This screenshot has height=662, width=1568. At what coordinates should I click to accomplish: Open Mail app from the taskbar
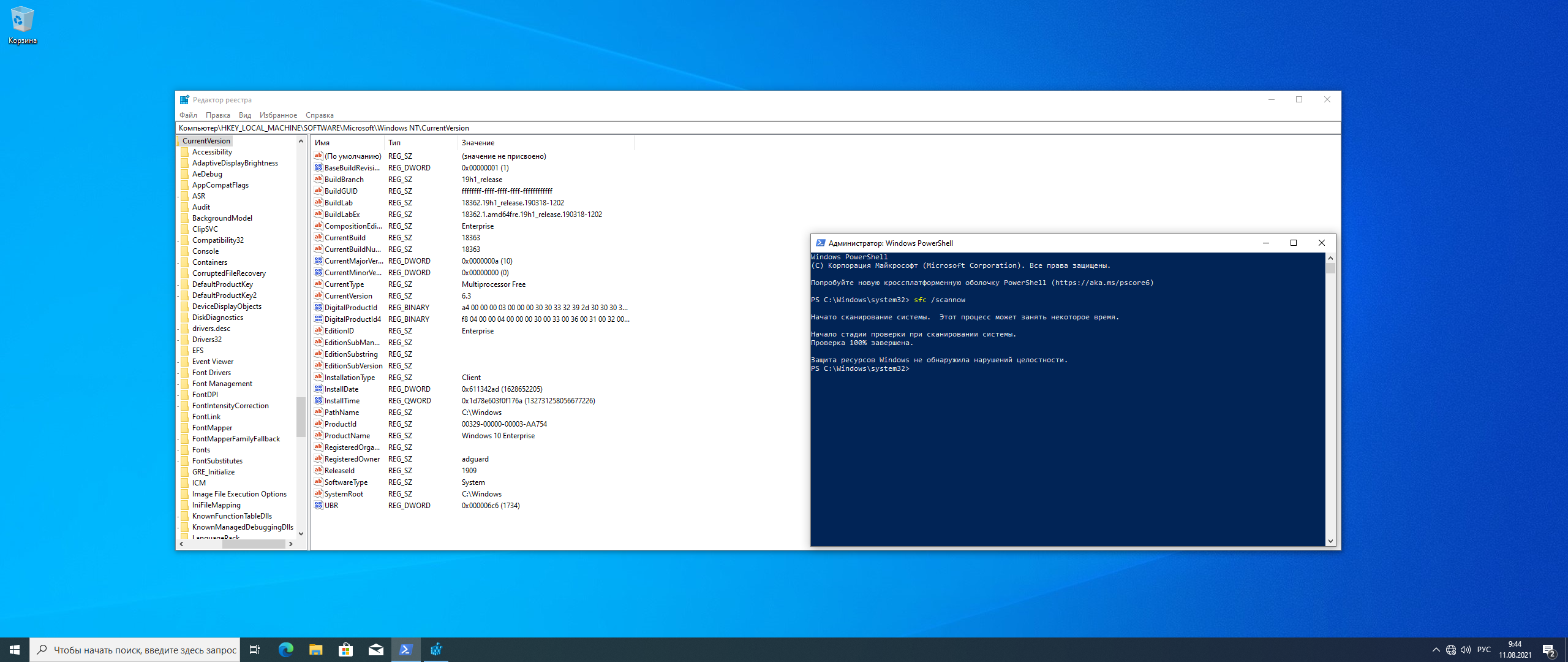point(375,650)
